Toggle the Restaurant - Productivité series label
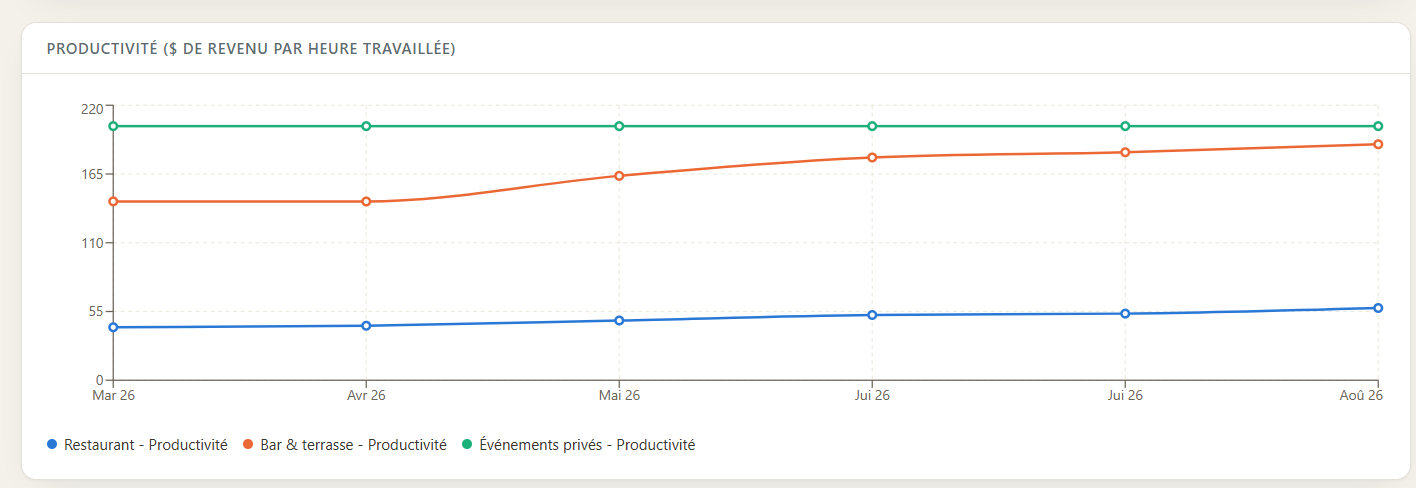 tap(146, 445)
